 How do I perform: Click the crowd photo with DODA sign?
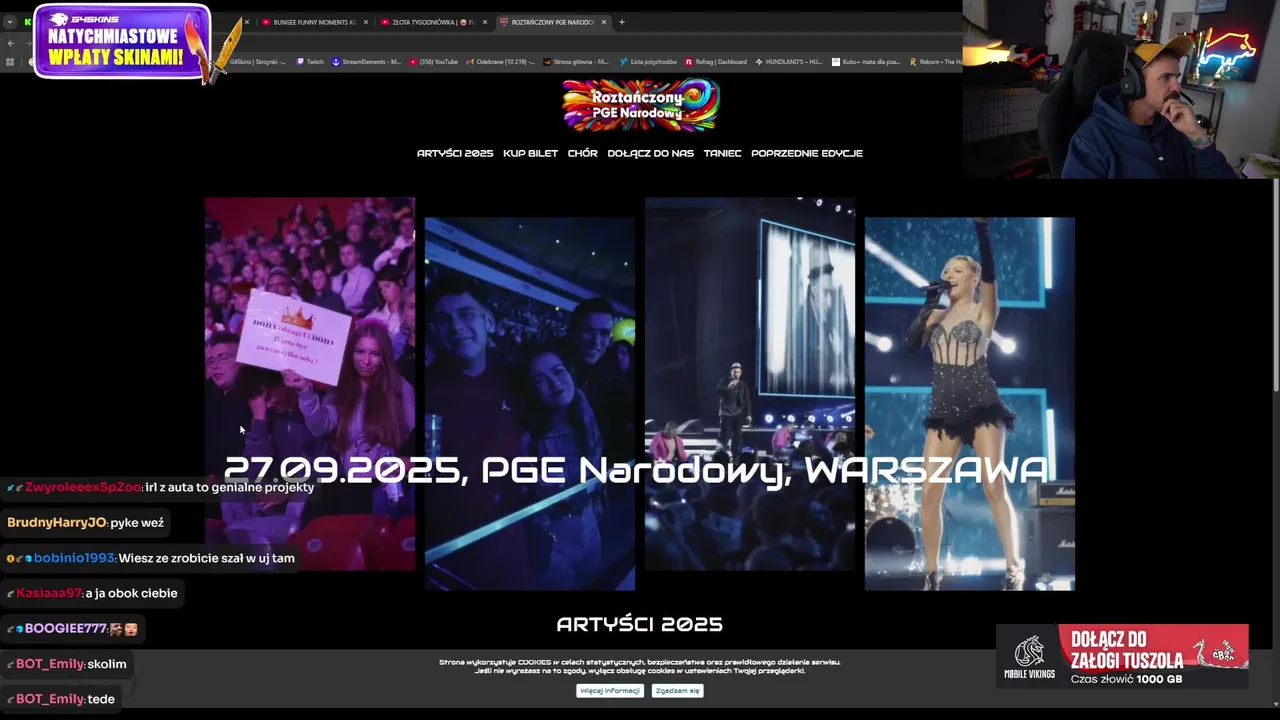click(310, 384)
